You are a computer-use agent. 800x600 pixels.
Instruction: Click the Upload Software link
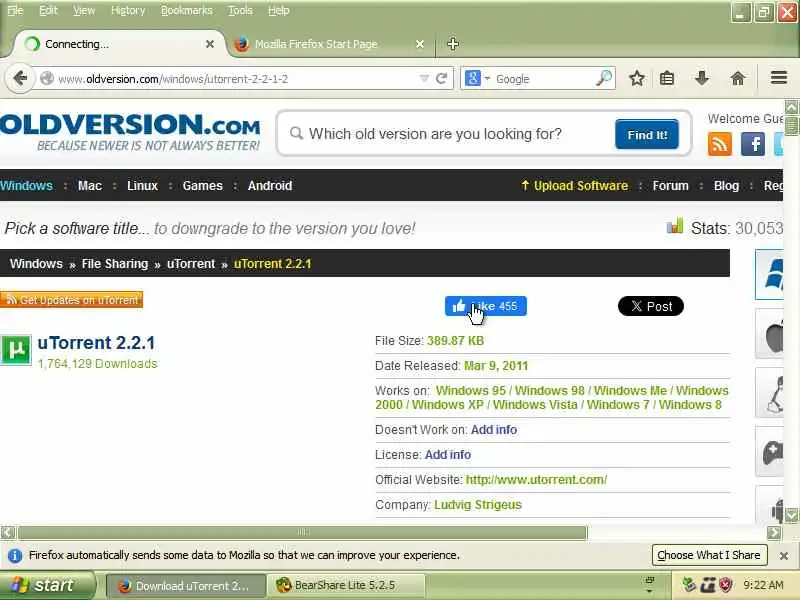(x=574, y=186)
